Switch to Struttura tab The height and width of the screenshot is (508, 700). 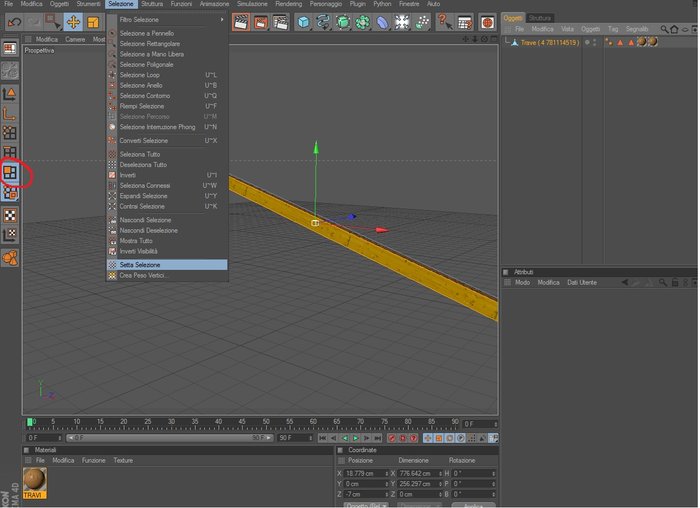(x=540, y=18)
